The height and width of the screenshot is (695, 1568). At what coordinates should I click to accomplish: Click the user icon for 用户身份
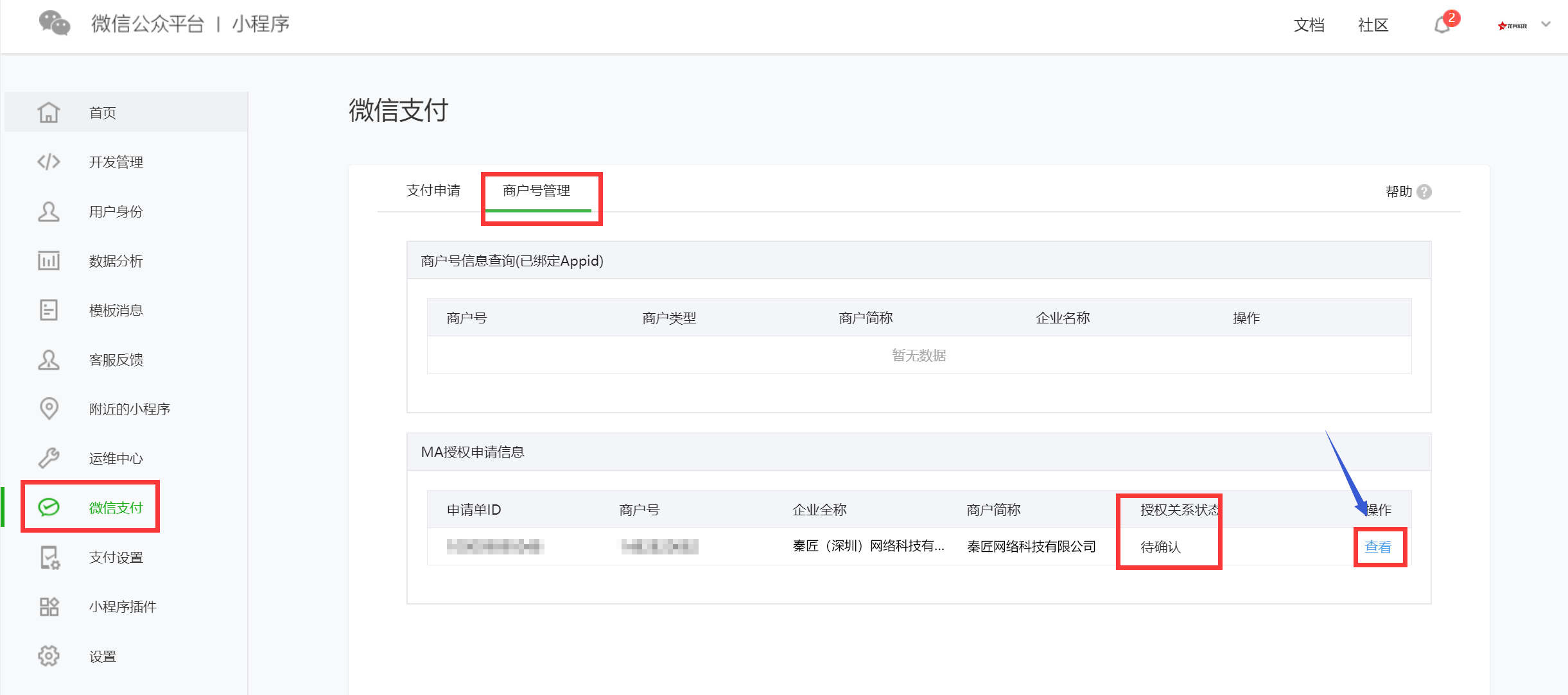pyautogui.click(x=49, y=211)
